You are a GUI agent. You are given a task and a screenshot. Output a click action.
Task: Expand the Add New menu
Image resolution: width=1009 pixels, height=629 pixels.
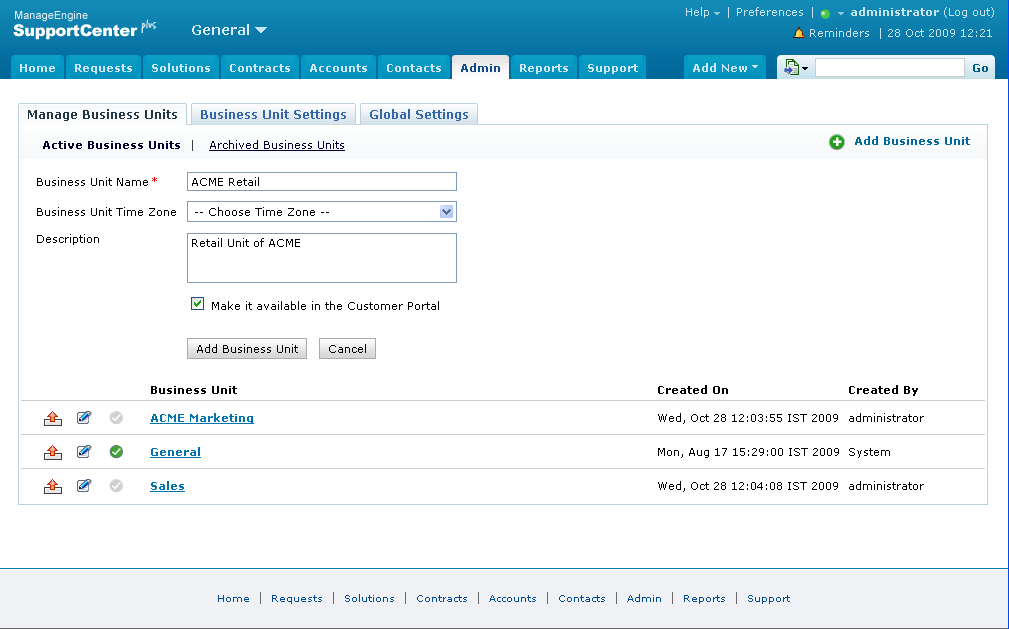point(725,68)
